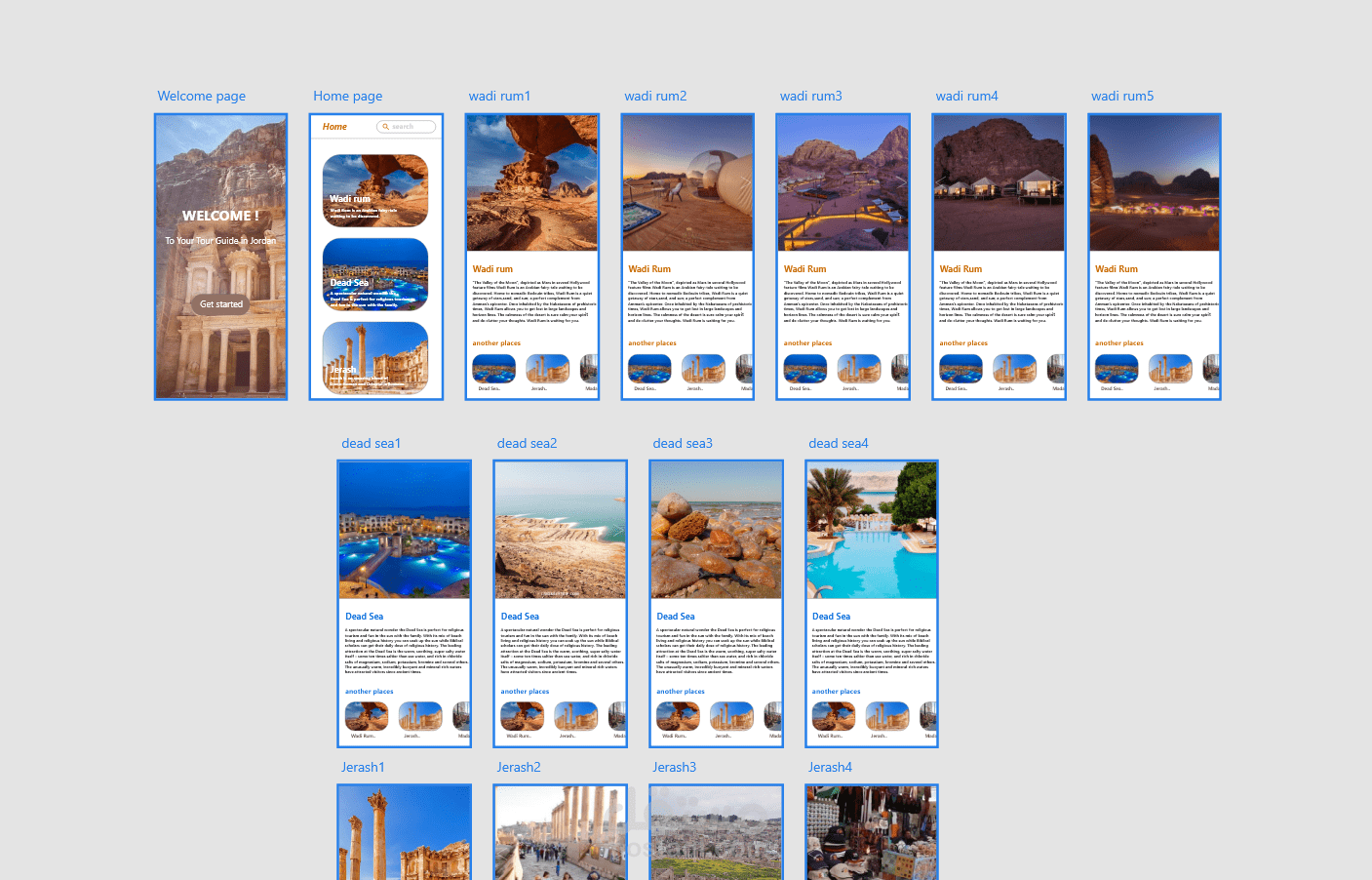
Task: Click next-image arrow on wadi rum2 photo
Action: click(746, 182)
